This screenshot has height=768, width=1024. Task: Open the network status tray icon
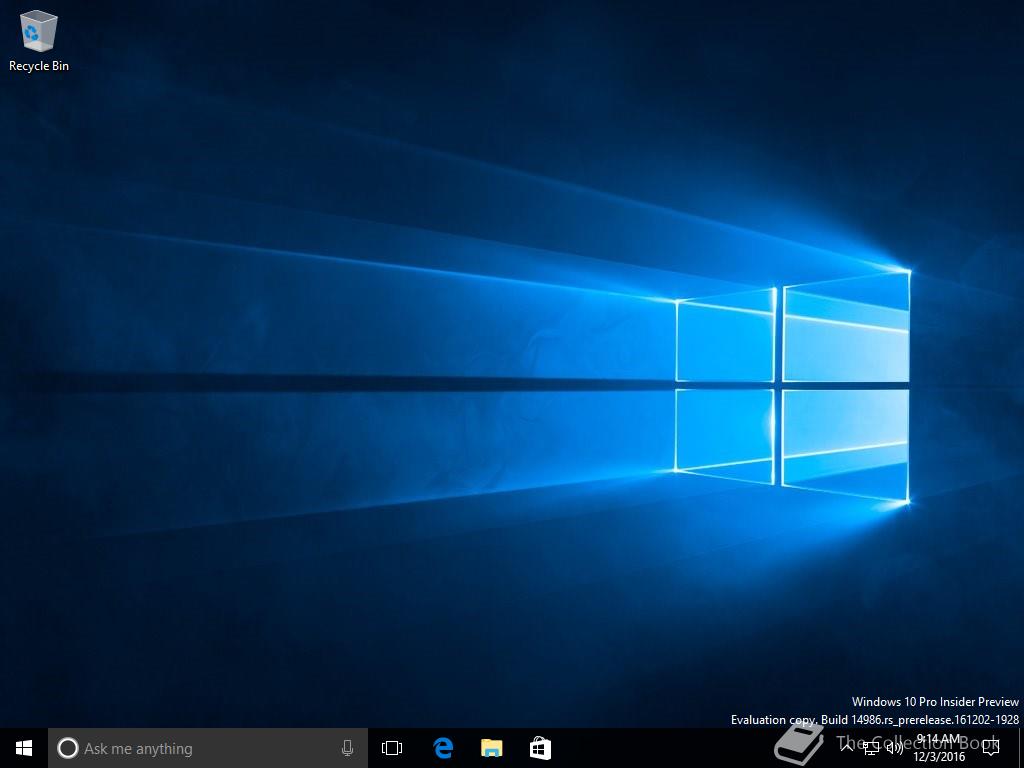[x=871, y=748]
